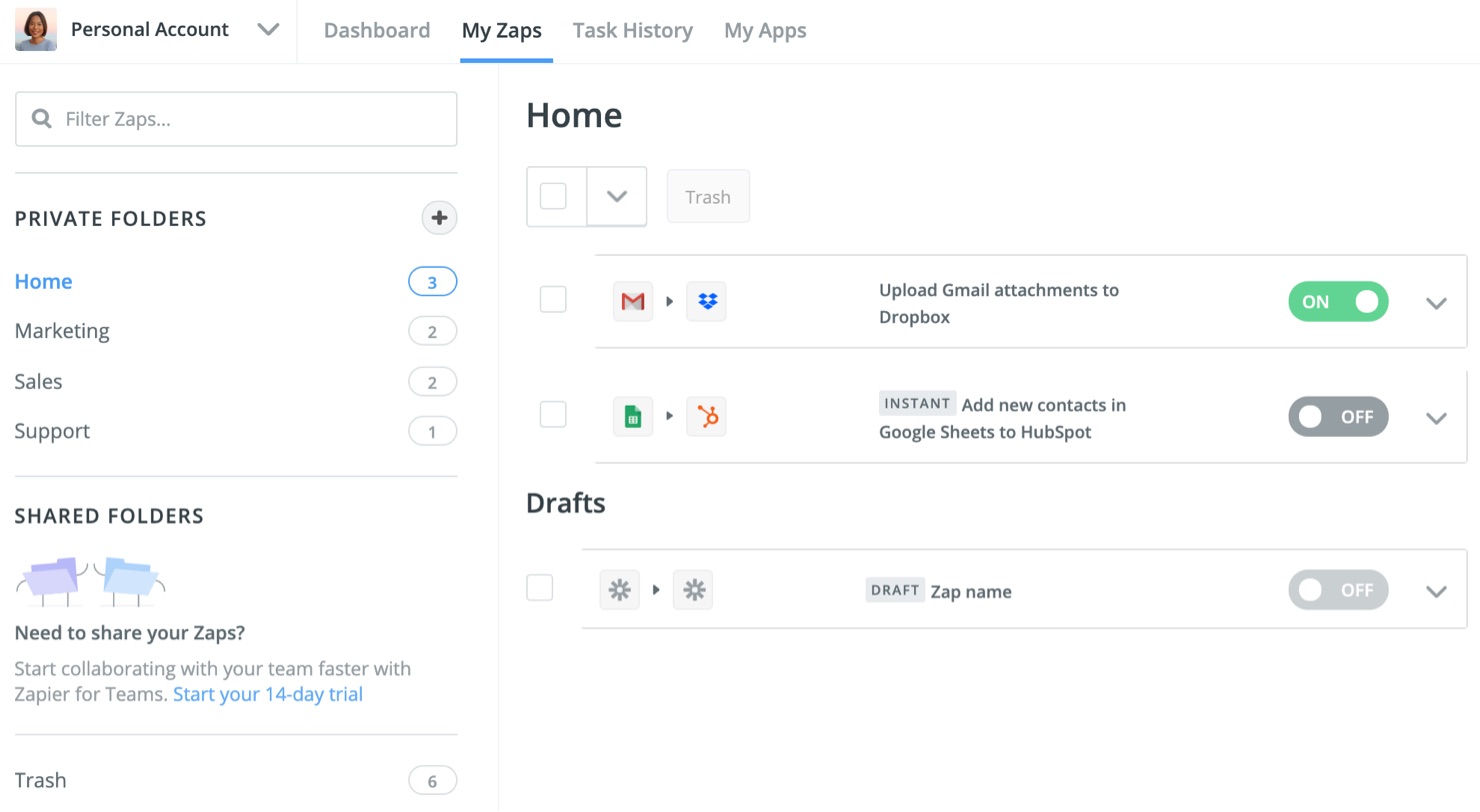1480x812 pixels.
Task: Open the search magnifier in Filter Zaps field
Action: 41,119
